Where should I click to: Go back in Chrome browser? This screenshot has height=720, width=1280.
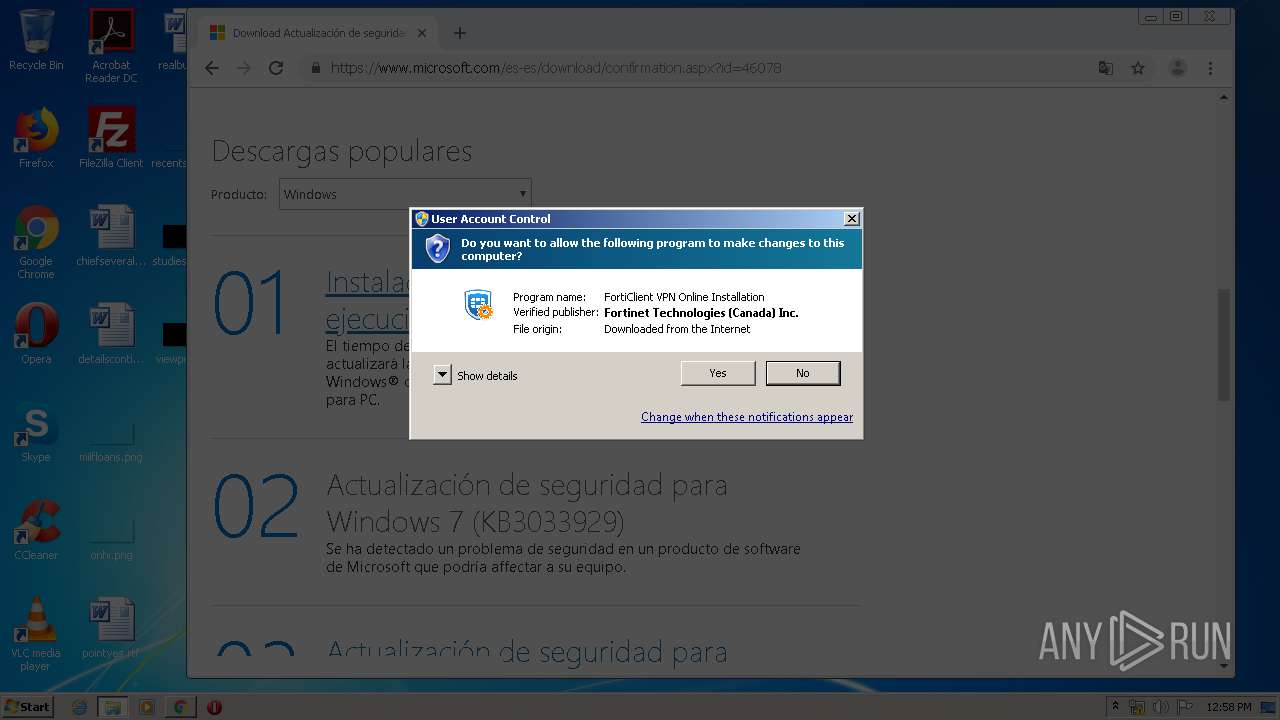(x=211, y=68)
